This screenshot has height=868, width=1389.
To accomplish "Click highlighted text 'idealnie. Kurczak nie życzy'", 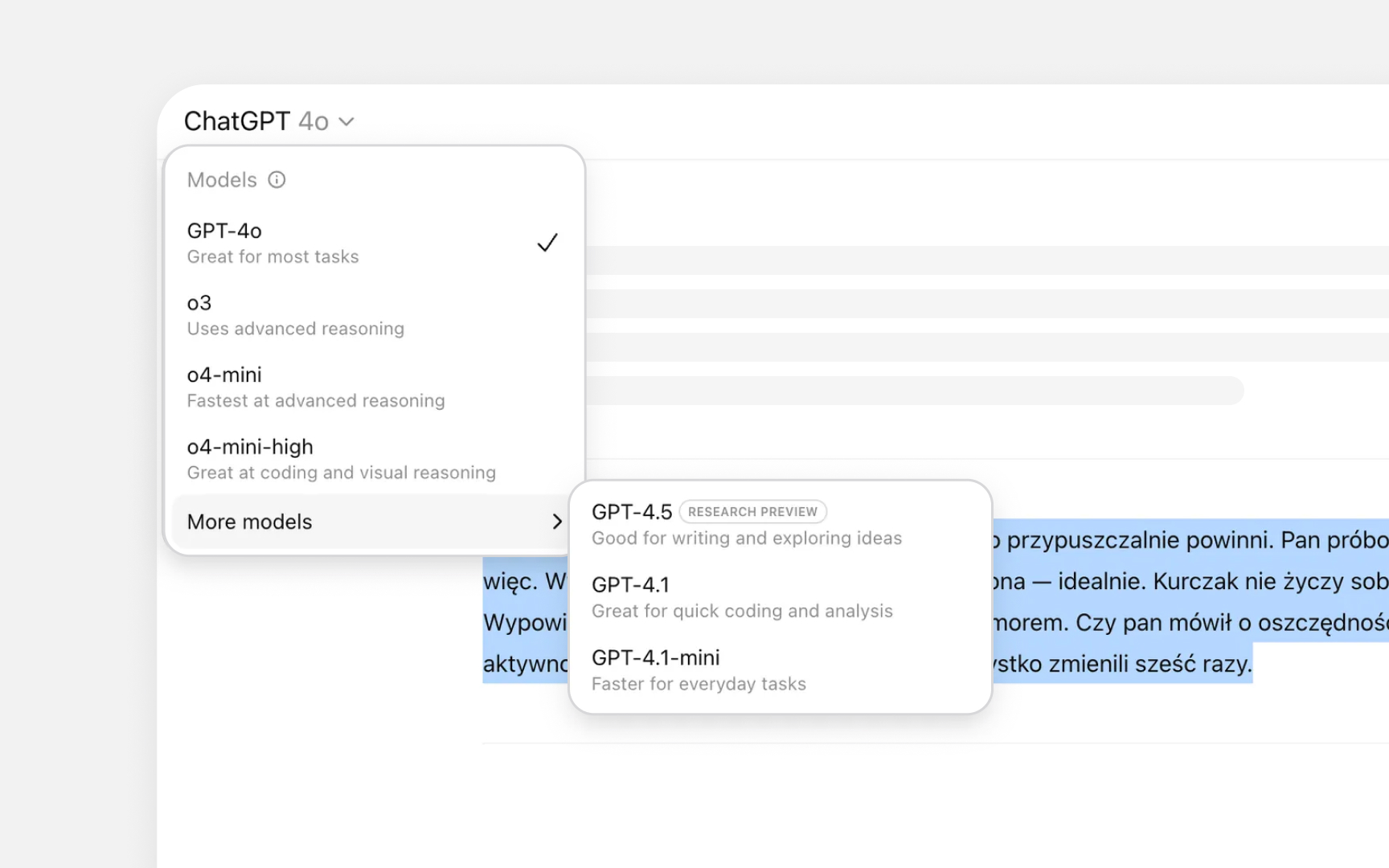I will (x=1202, y=582).
